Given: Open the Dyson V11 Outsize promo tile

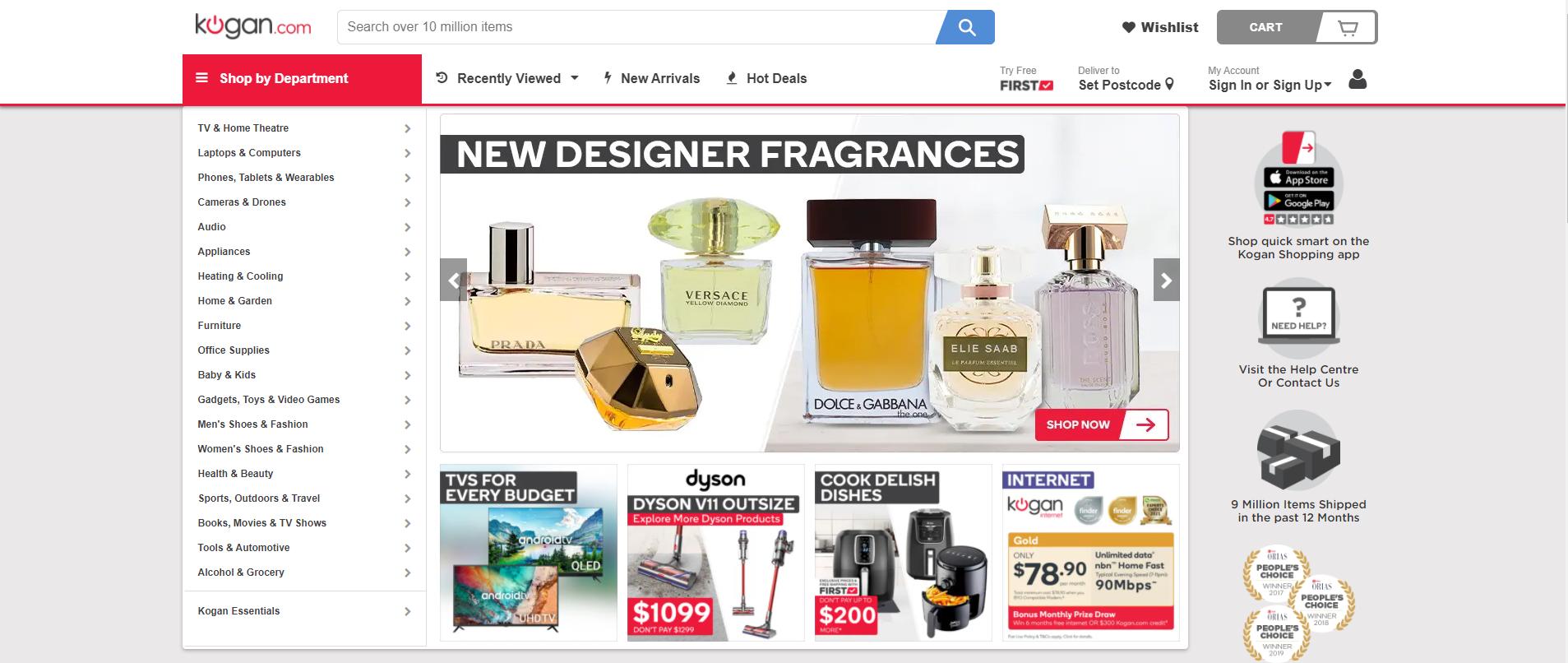Looking at the screenshot, I should point(715,553).
